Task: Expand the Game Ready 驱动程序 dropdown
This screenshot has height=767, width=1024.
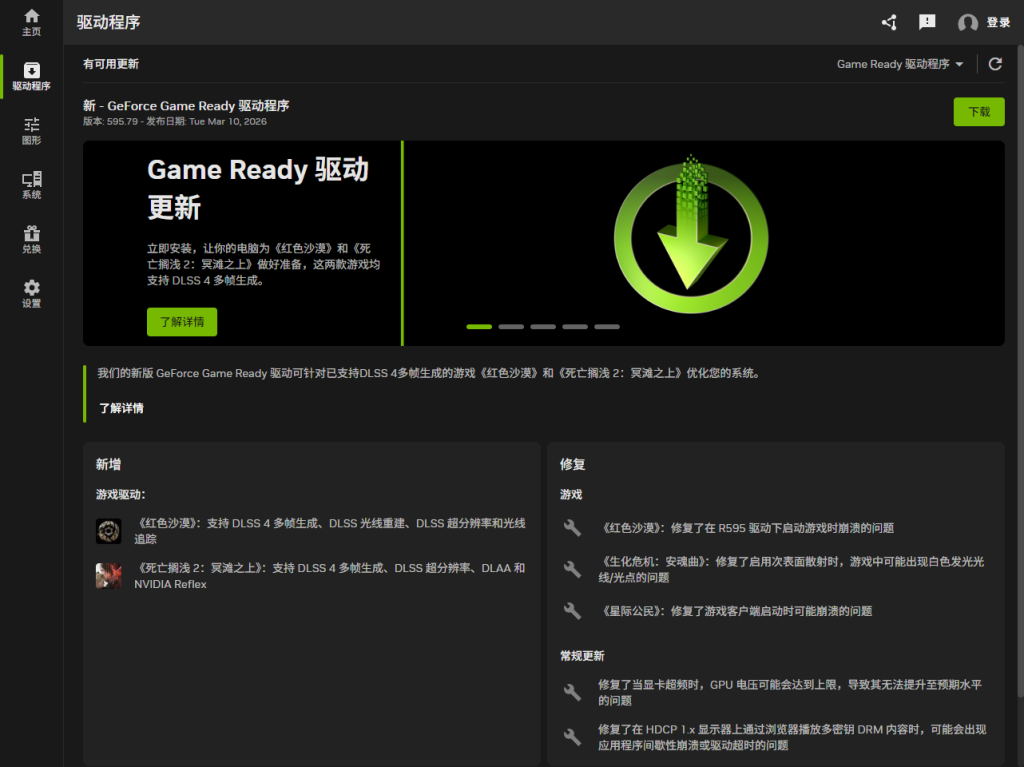Action: point(900,64)
